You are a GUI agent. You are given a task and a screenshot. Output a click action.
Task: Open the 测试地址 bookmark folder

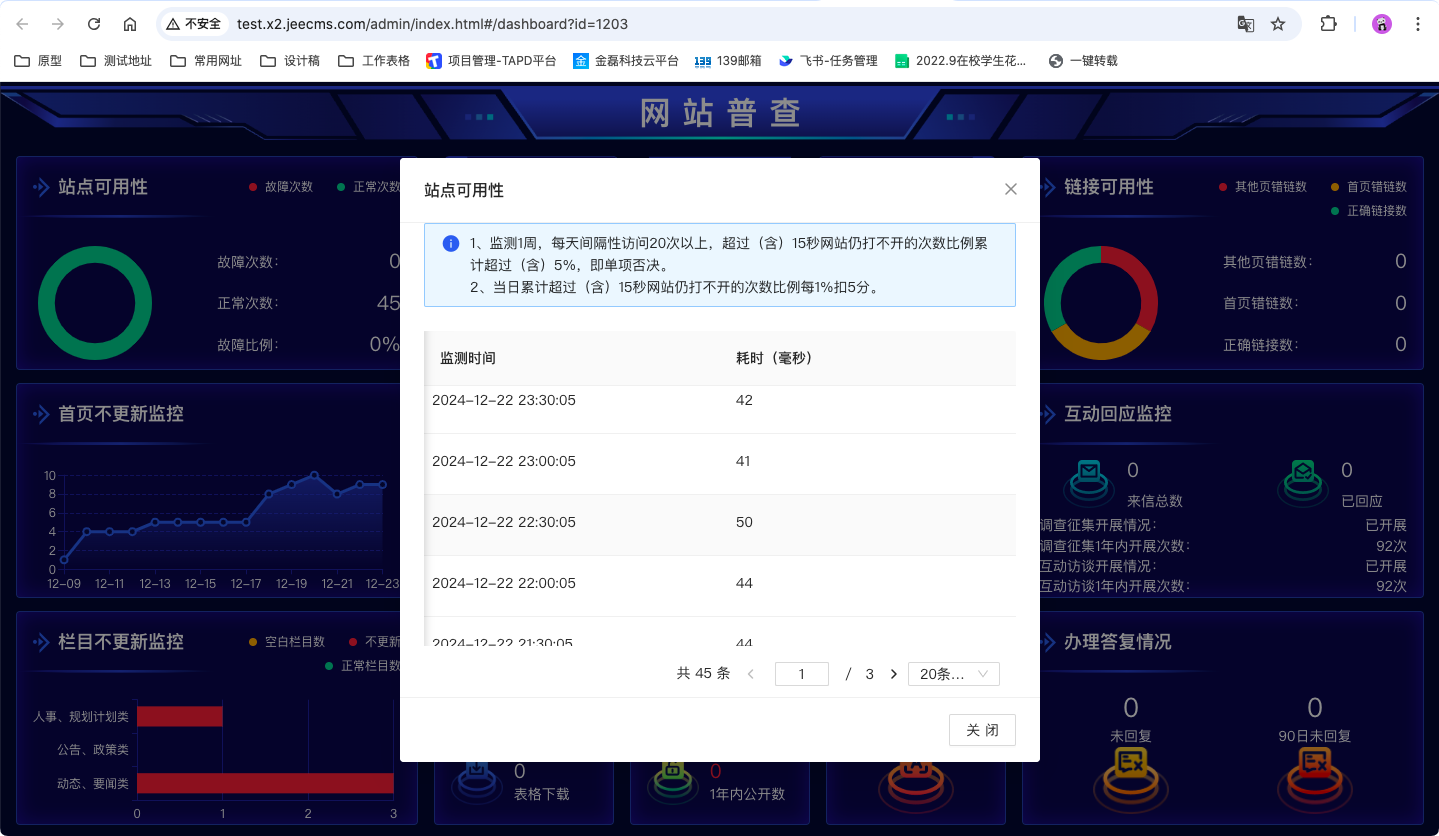pos(116,61)
